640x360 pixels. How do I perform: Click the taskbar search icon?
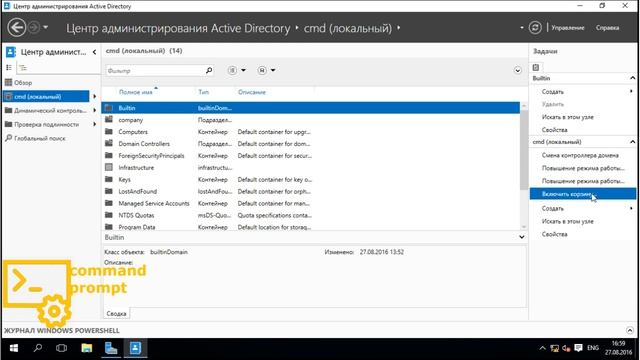pos(38,348)
